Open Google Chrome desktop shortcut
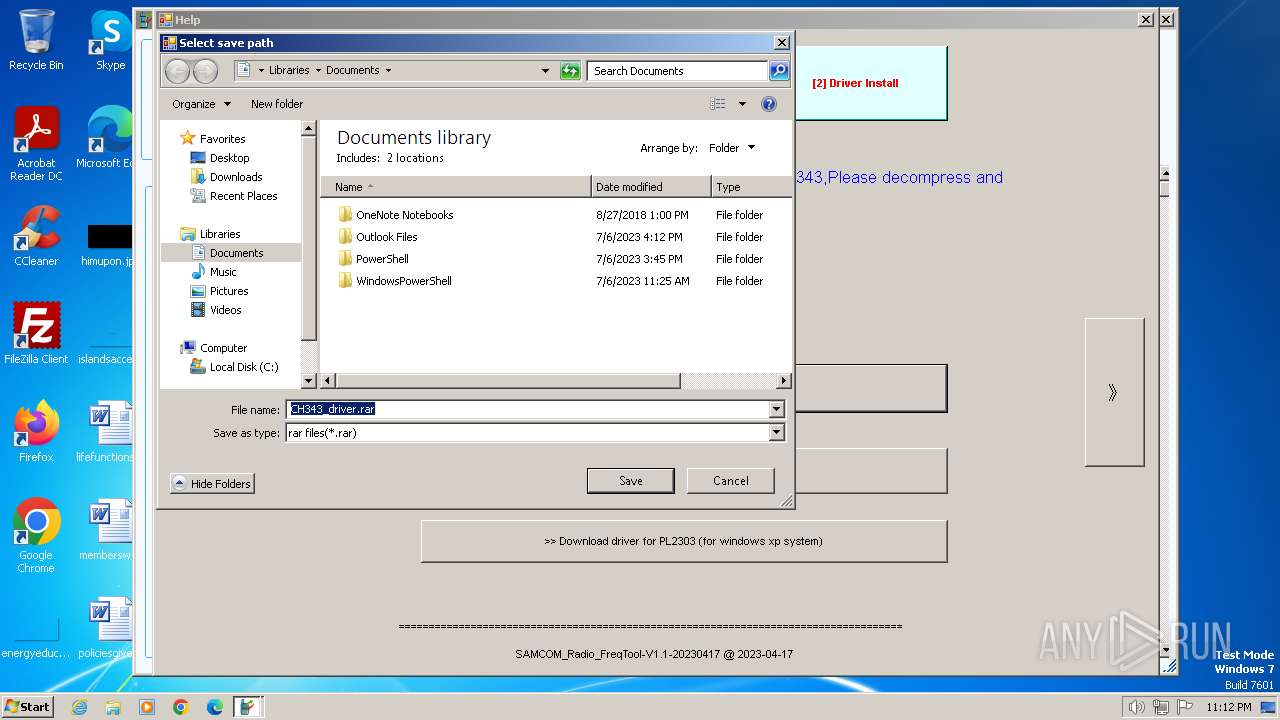1280x720 pixels. click(36, 536)
